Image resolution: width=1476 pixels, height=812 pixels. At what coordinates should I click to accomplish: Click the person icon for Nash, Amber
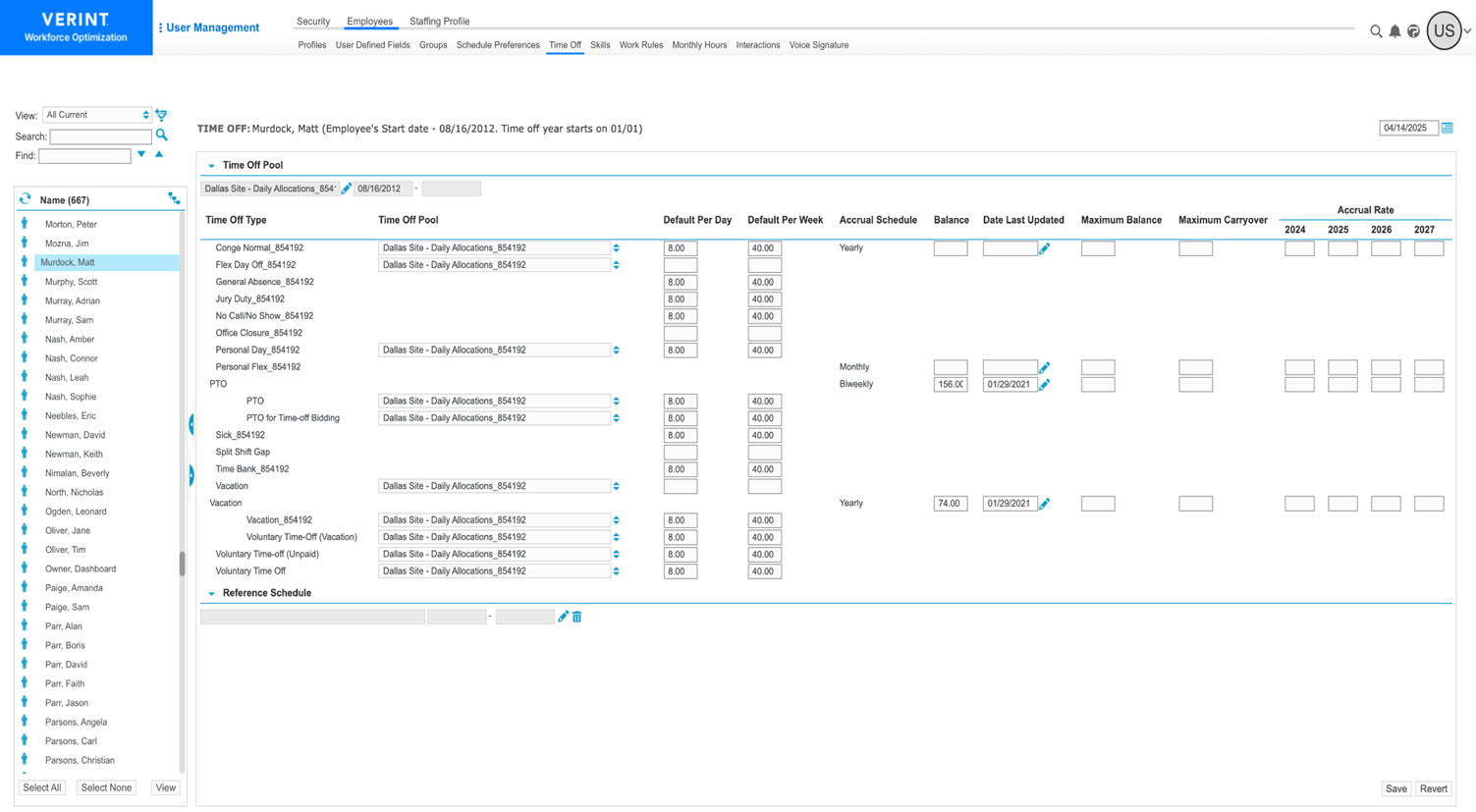(25, 339)
